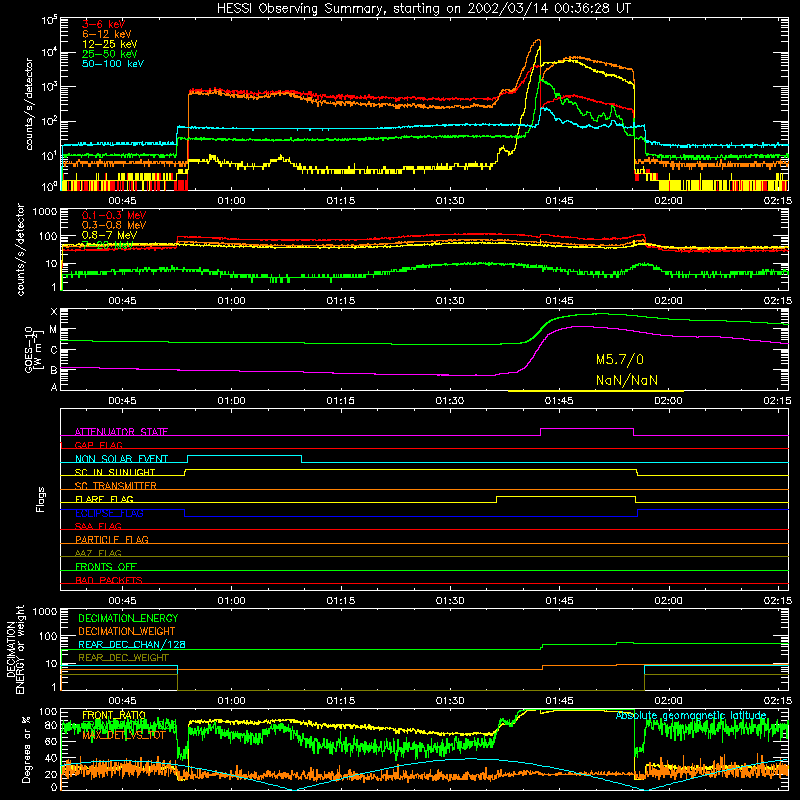The width and height of the screenshot is (800, 800).
Task: Select the PARTICLE_FLAG label
Action: pos(112,539)
